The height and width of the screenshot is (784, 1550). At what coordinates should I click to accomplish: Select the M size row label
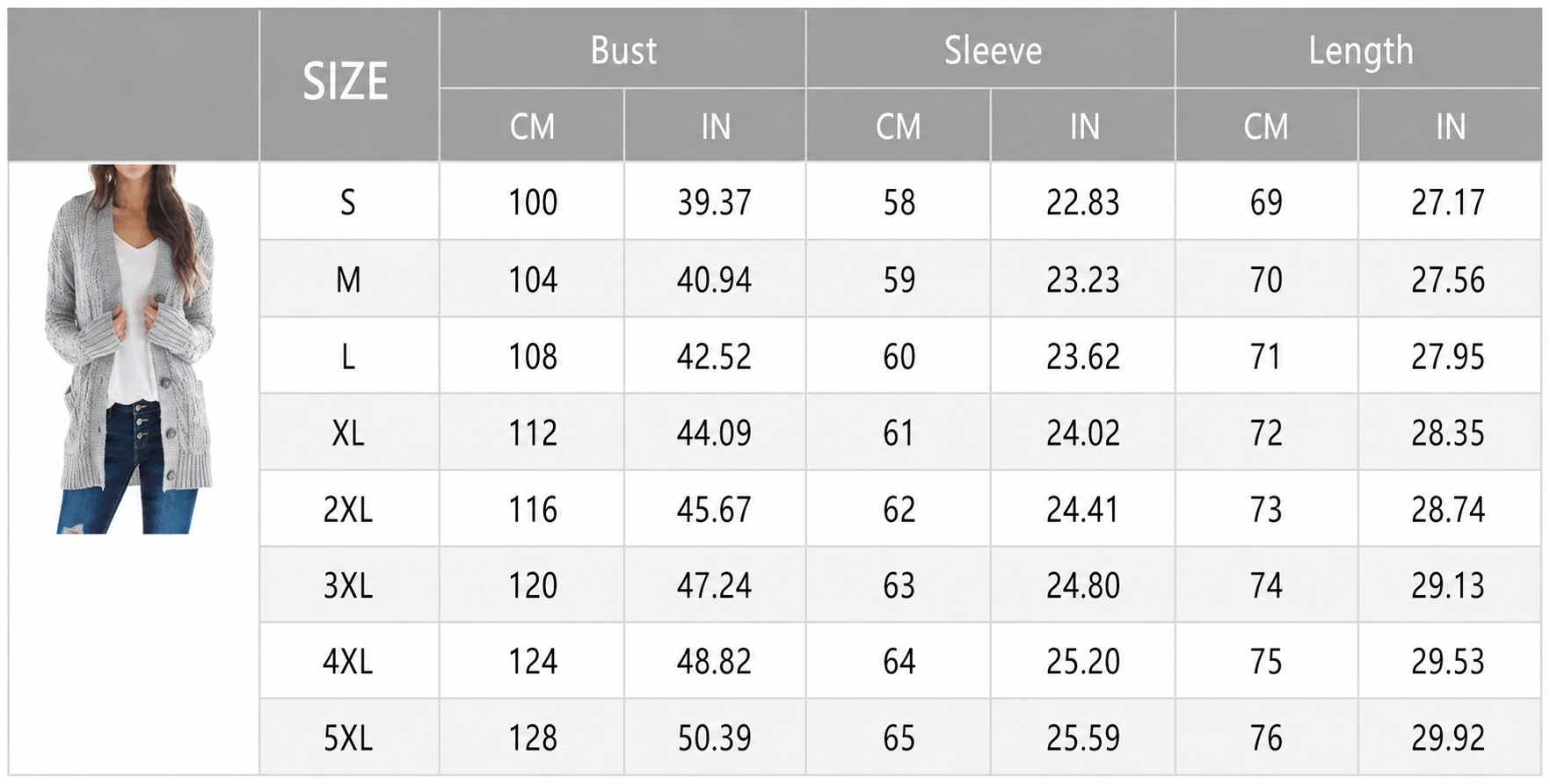coord(349,279)
